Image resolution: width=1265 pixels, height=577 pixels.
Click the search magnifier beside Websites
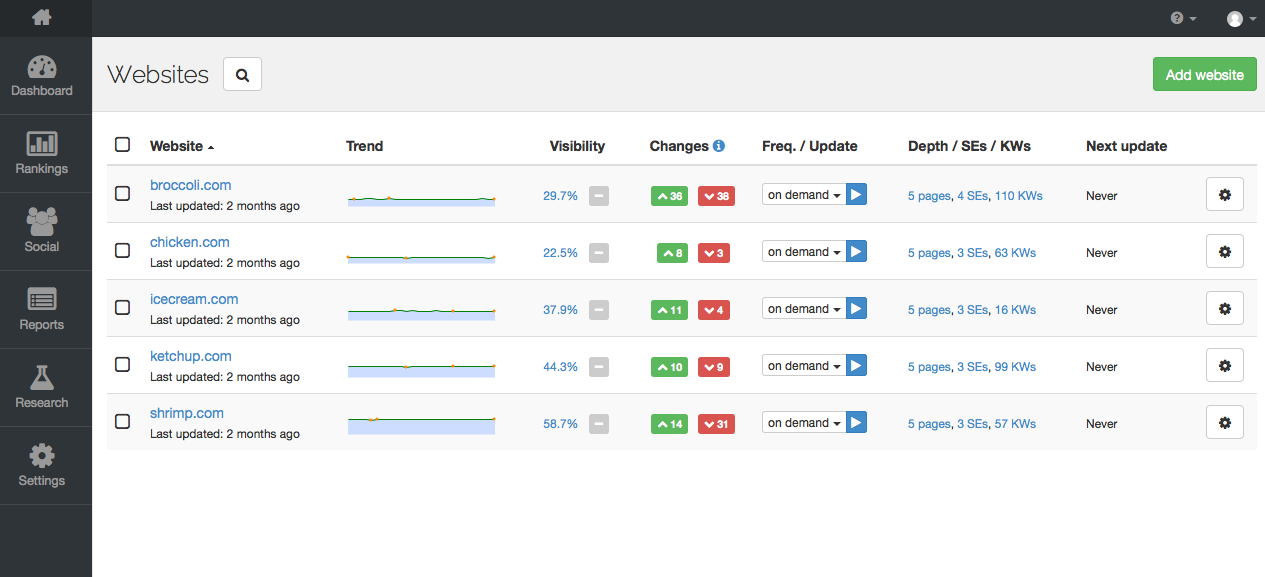pyautogui.click(x=242, y=74)
